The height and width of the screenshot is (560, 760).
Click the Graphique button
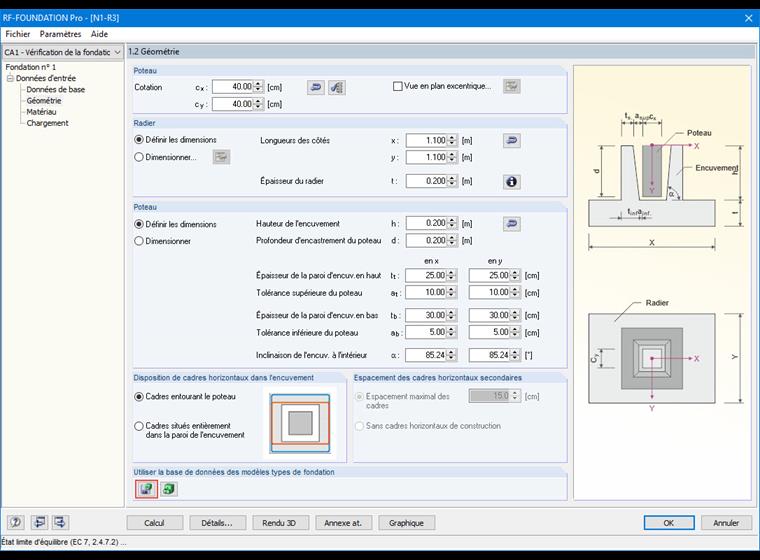point(406,523)
